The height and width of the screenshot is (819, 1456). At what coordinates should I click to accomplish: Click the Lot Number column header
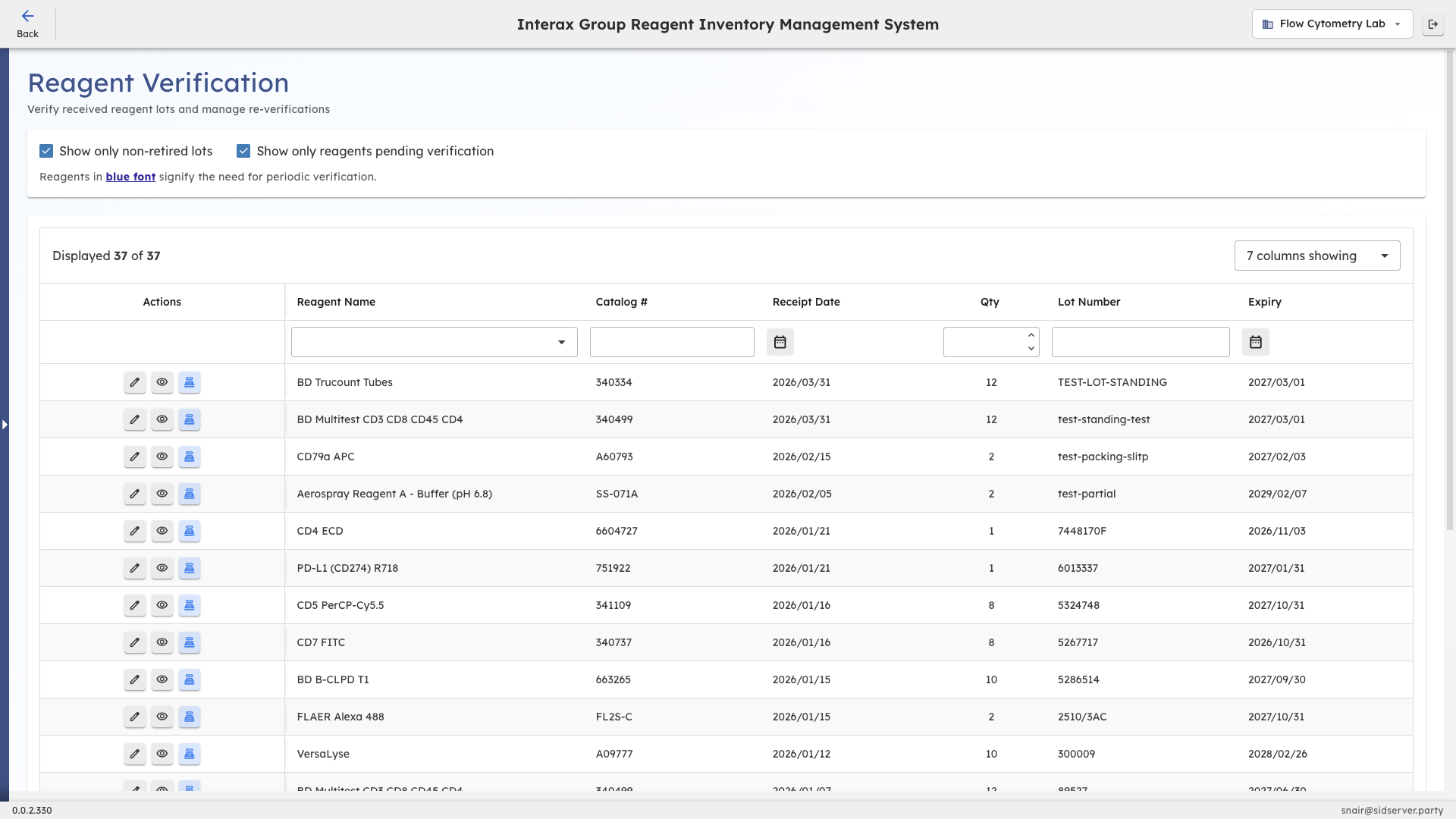click(1089, 302)
